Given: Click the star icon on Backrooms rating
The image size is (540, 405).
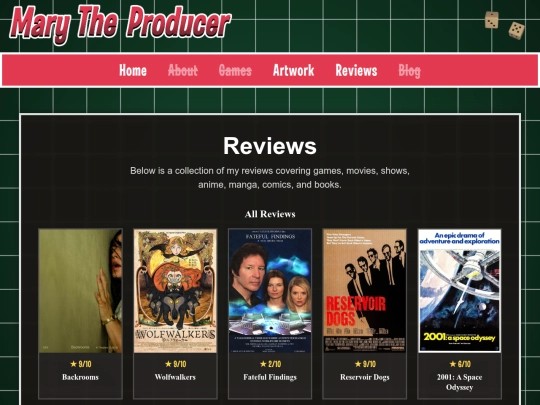Looking at the screenshot, I should [x=73, y=364].
